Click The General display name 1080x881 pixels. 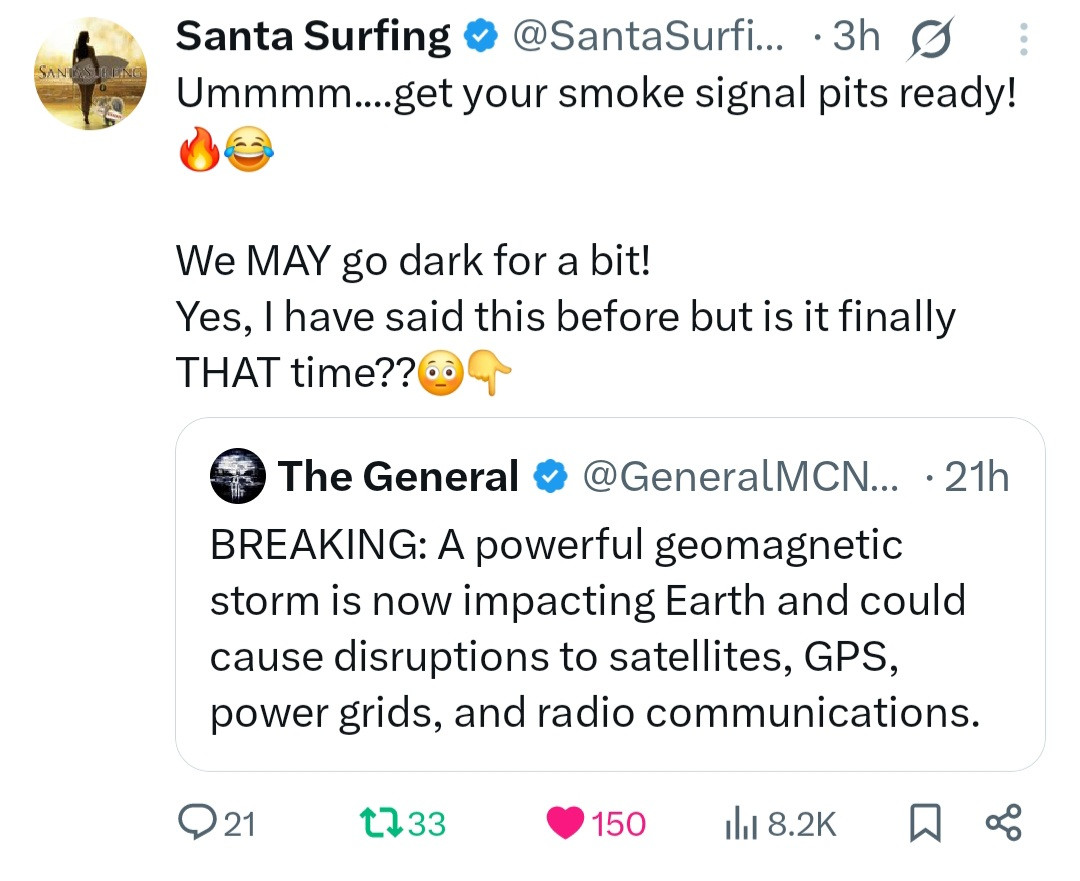(x=398, y=477)
